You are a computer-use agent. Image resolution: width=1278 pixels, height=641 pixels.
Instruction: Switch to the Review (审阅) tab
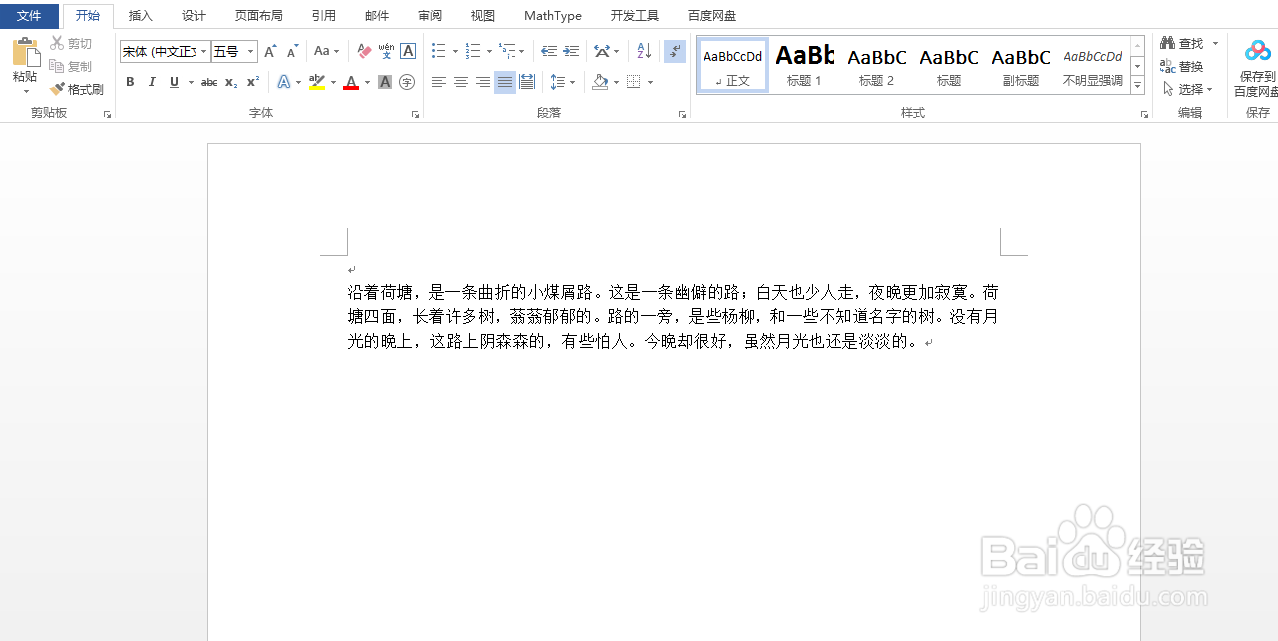(x=430, y=16)
